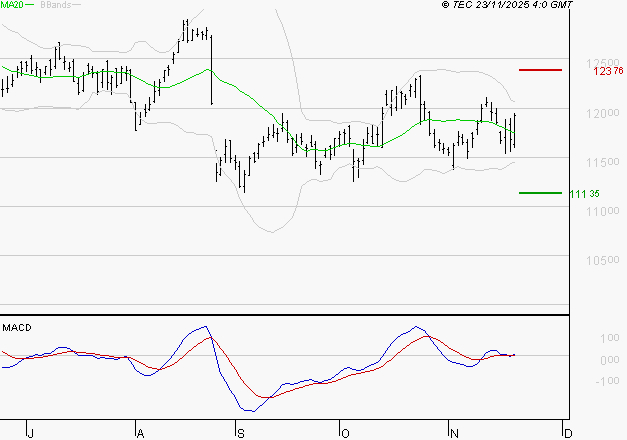This screenshot has height=440, width=627.
Task: Click the MACD indicator title
Action: [x=16, y=327]
